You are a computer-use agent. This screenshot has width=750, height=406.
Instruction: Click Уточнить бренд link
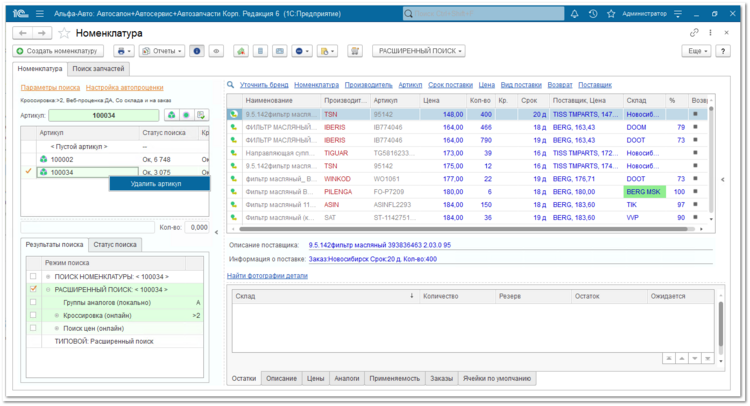pyautogui.click(x=264, y=85)
